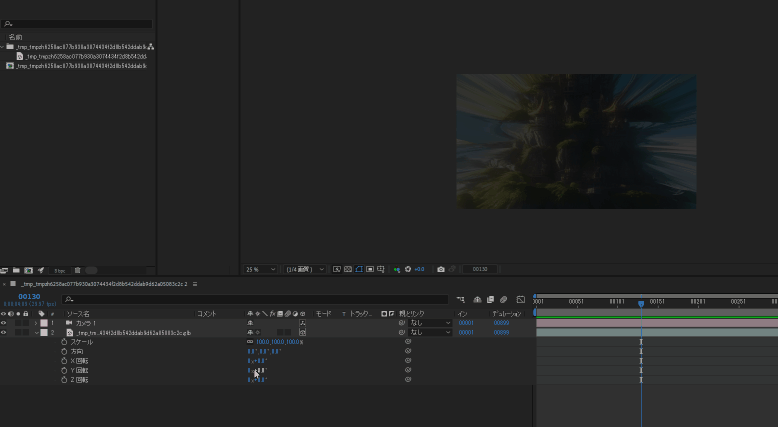Screen dimensions: 778x427
Task: Click the delete trash icon in project panel
Action: [x=77, y=270]
